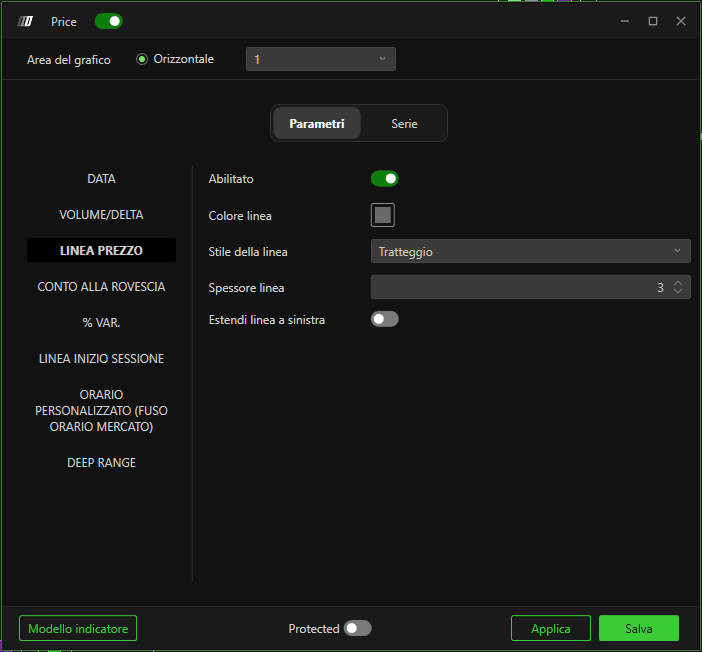Disable the Abilitato switch

click(385, 179)
